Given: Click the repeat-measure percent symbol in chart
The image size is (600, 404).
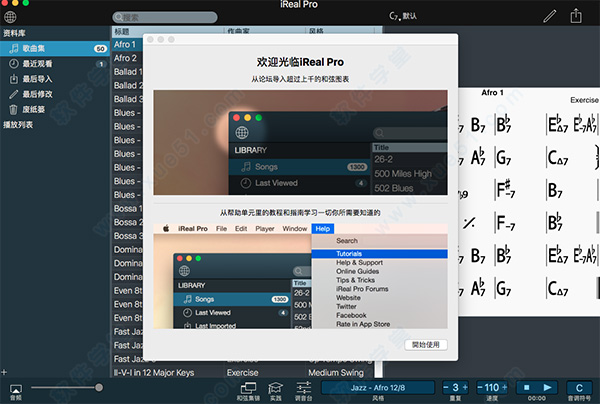Looking at the screenshot, I should [x=469, y=223].
